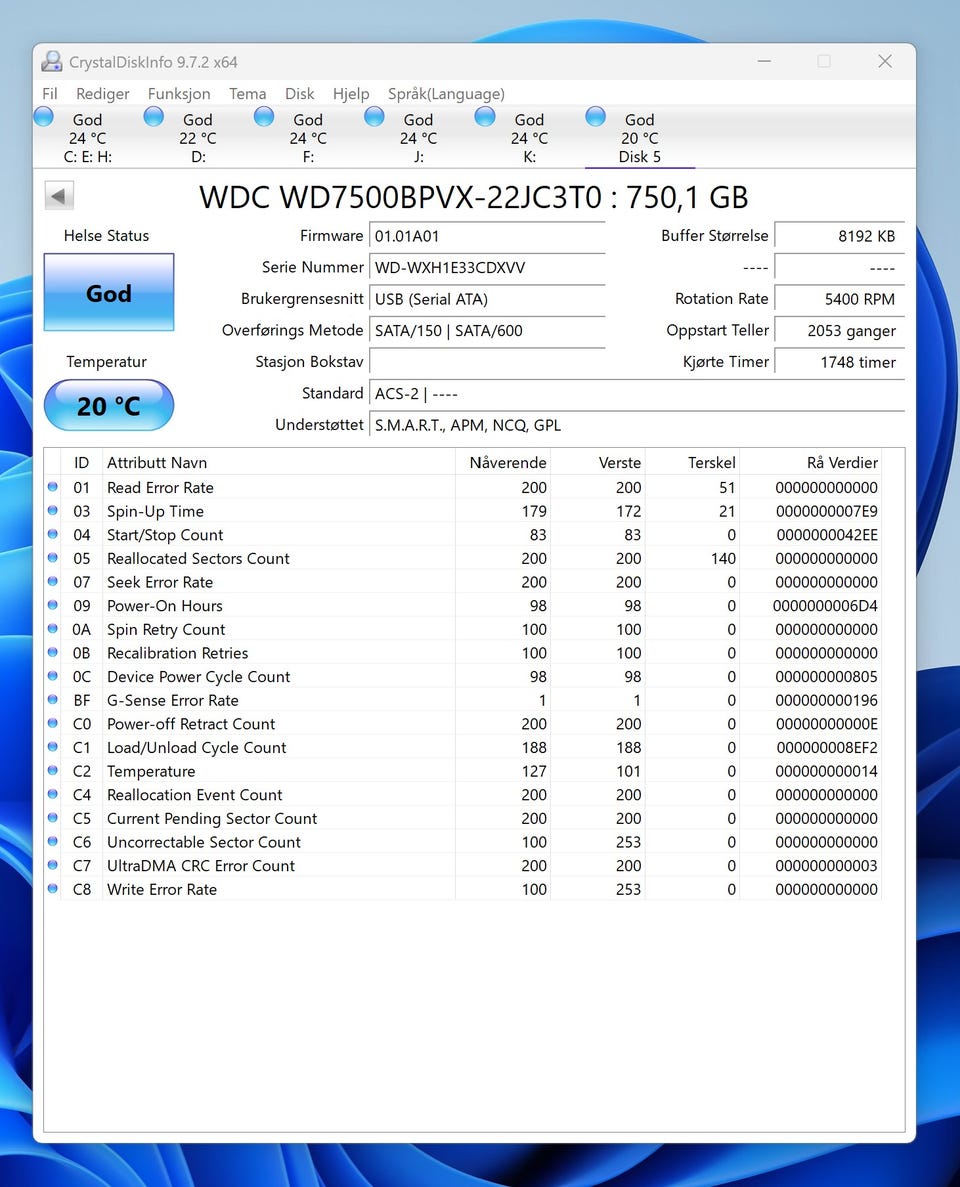Click status dot for Uncorrectable Sector Count
The height and width of the screenshot is (1187, 960).
53,841
